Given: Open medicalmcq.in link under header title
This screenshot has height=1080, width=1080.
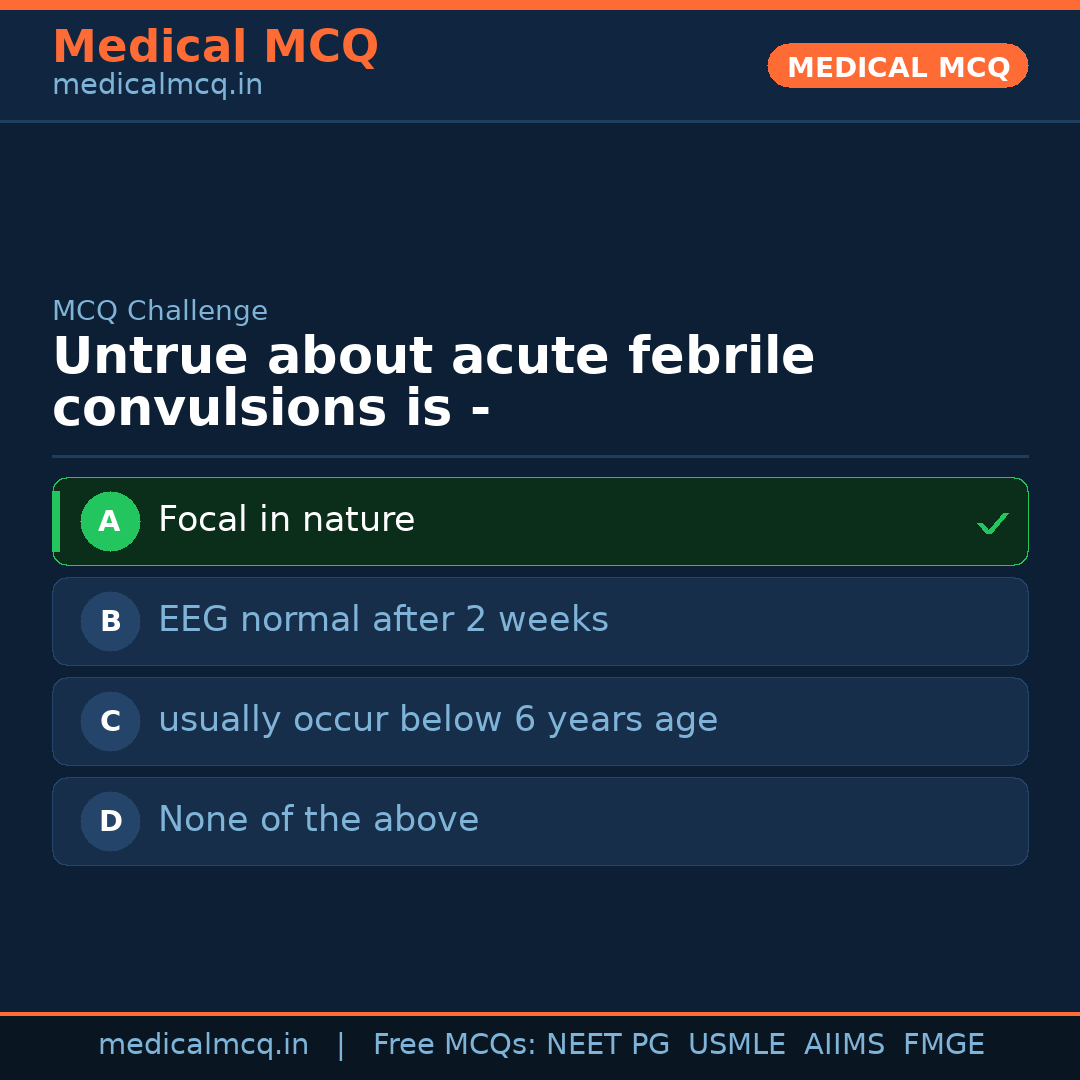Looking at the screenshot, I should (157, 86).
